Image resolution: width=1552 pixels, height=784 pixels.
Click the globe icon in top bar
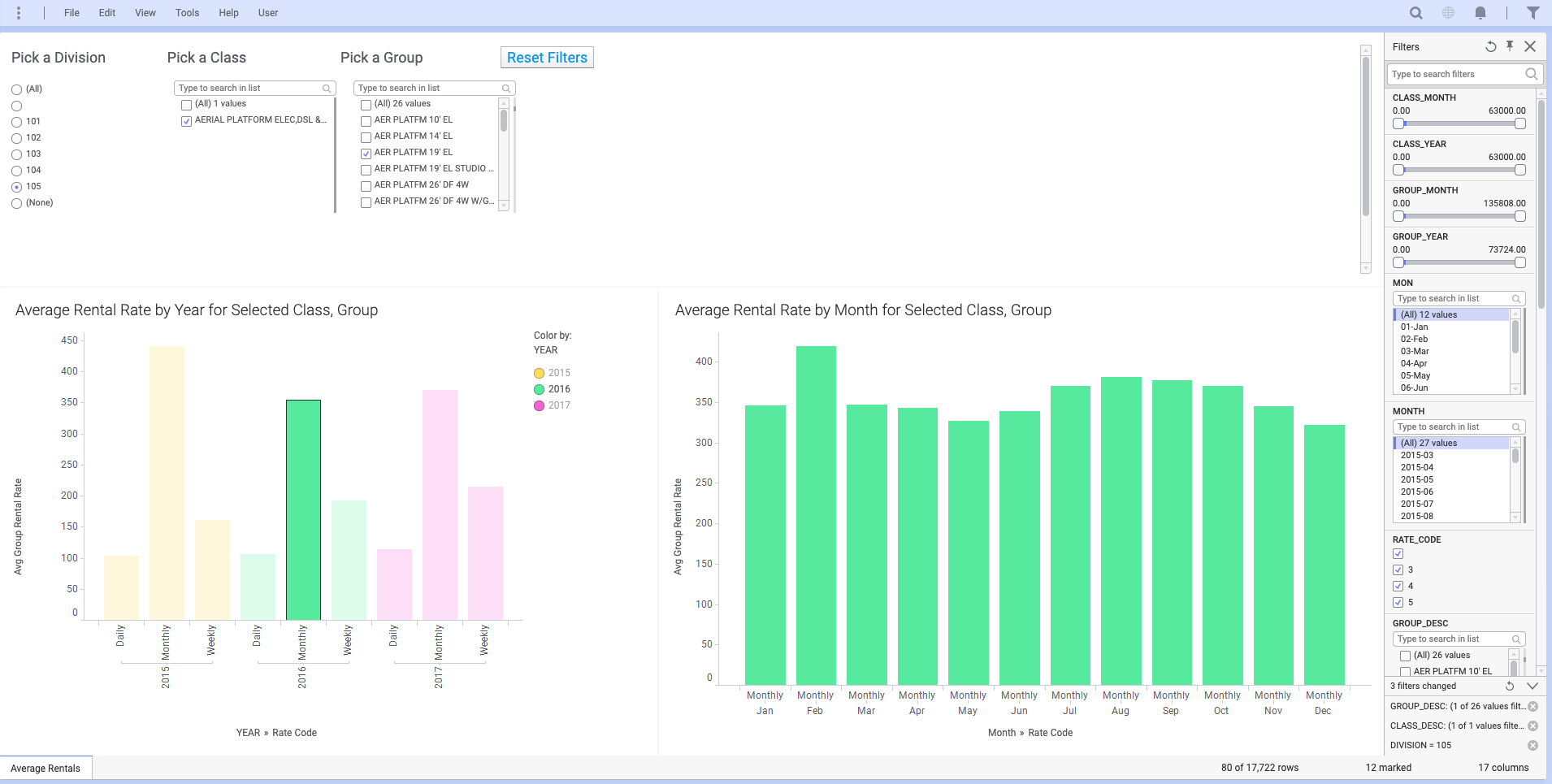tap(1448, 13)
